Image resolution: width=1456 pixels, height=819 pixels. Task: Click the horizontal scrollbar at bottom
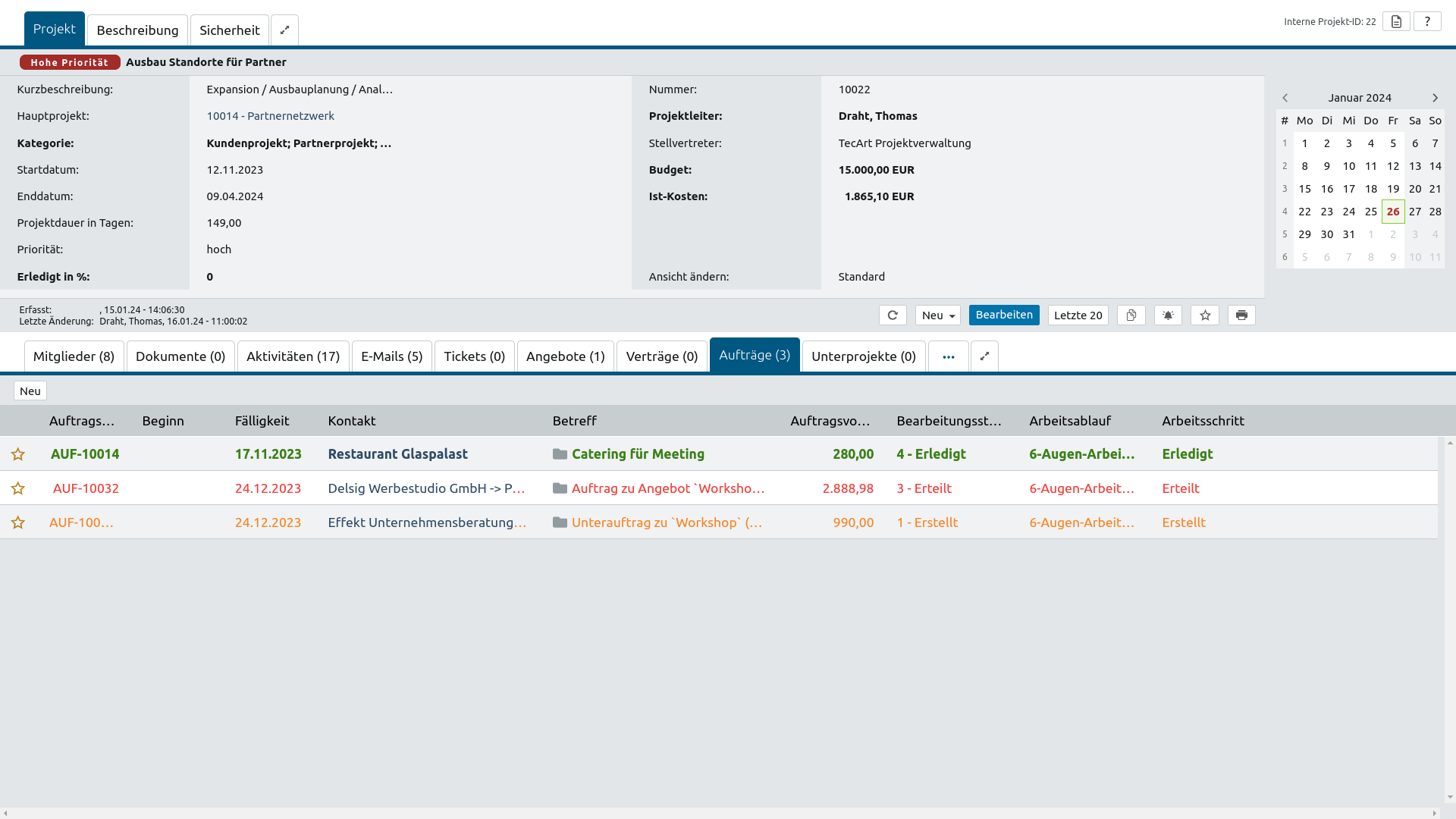point(720,813)
